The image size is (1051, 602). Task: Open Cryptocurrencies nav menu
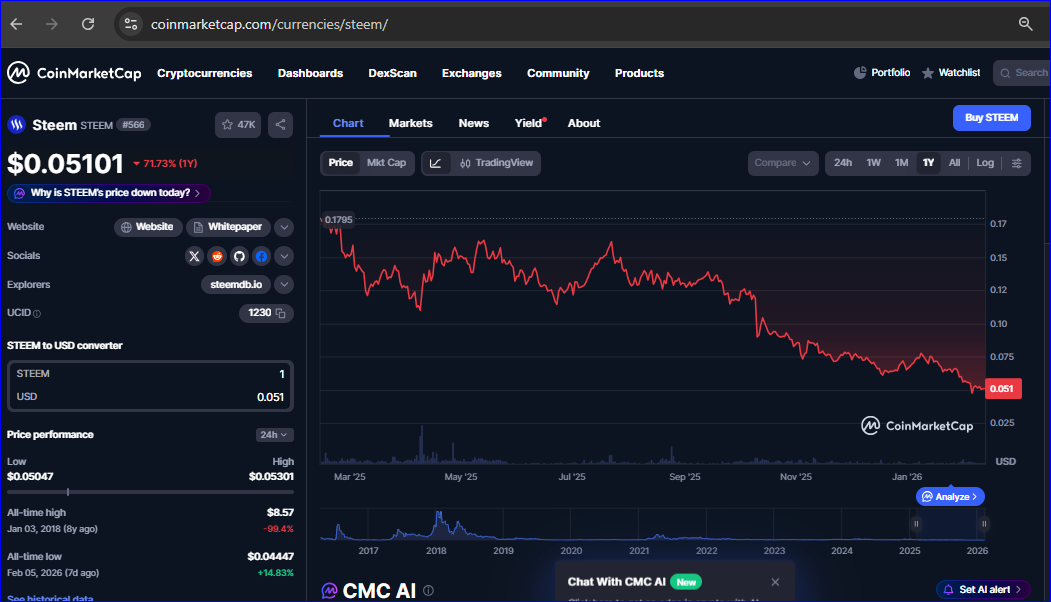pyautogui.click(x=204, y=73)
